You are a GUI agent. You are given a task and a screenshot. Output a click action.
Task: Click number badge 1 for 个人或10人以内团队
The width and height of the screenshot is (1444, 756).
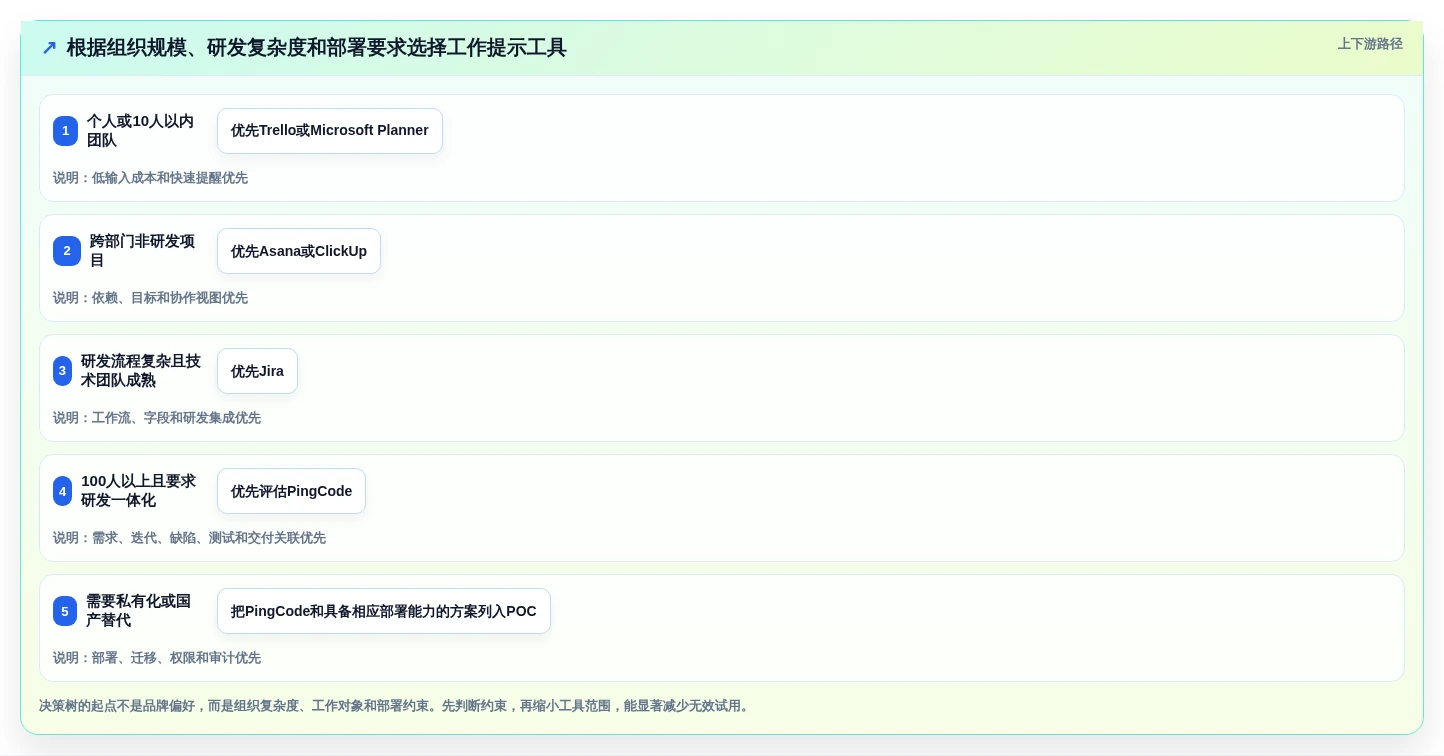tap(65, 131)
